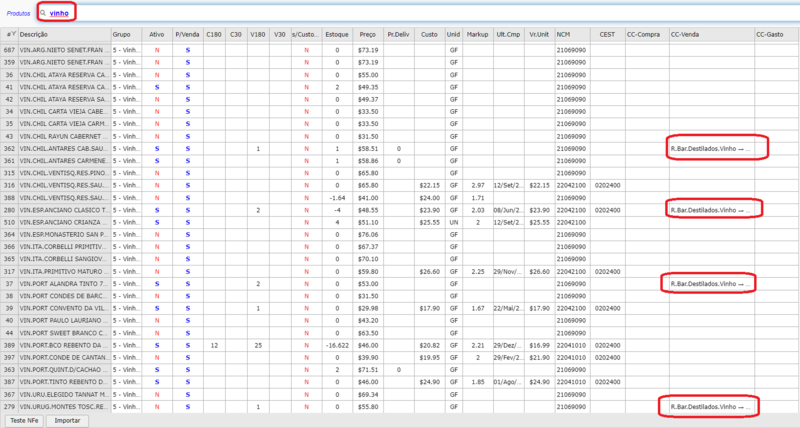
Task: Sort by Ativo column header
Action: (157, 34)
